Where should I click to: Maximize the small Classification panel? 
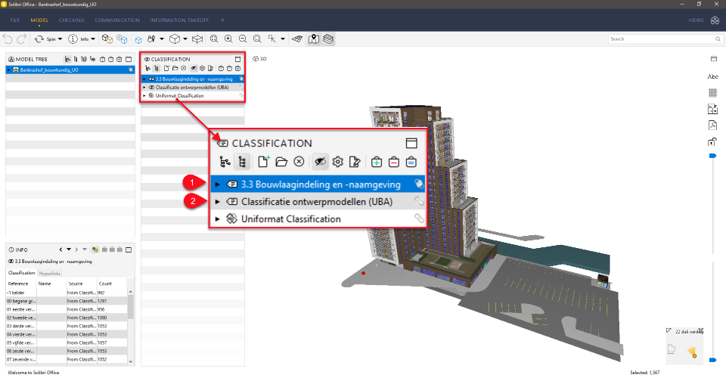click(238, 59)
